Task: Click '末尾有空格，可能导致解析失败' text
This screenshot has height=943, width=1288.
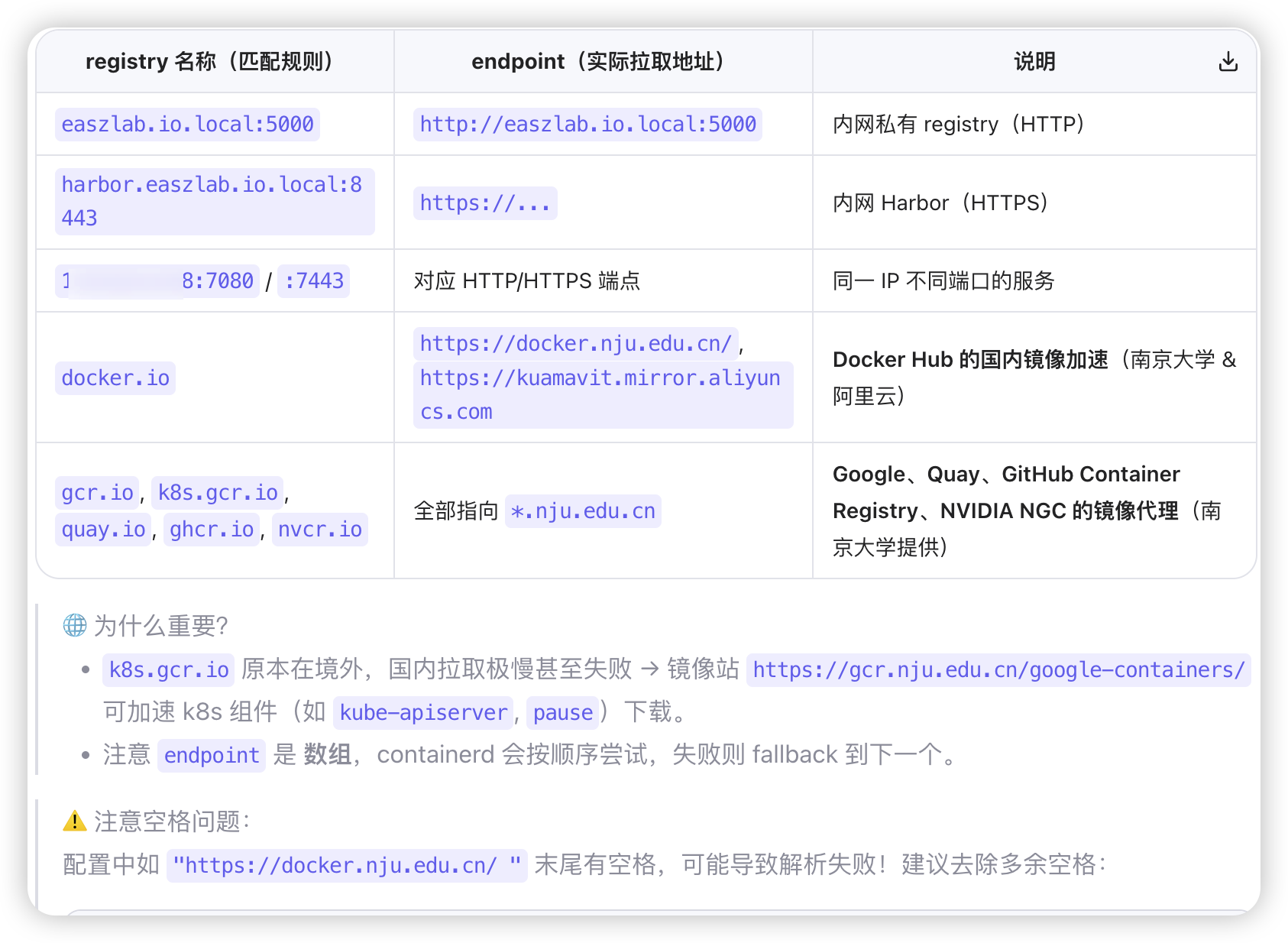Action: point(704,864)
